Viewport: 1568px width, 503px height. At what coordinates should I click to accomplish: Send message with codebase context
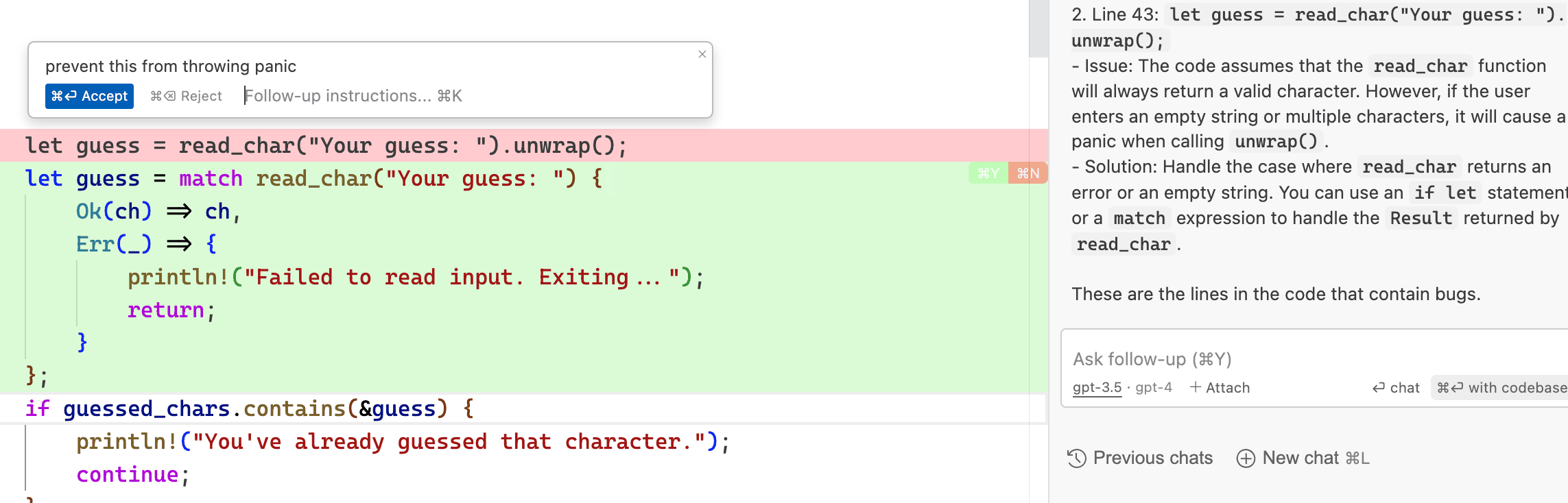click(x=1501, y=388)
